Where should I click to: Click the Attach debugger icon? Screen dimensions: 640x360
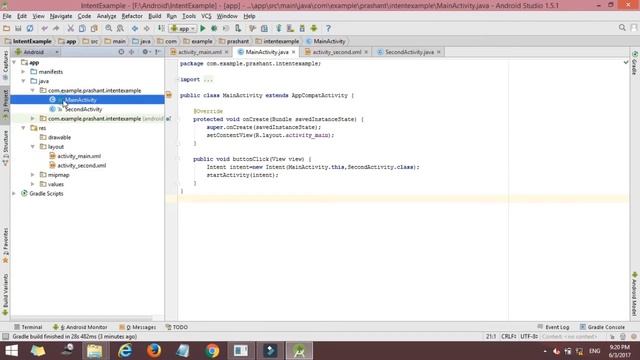pyautogui.click(x=238, y=29)
